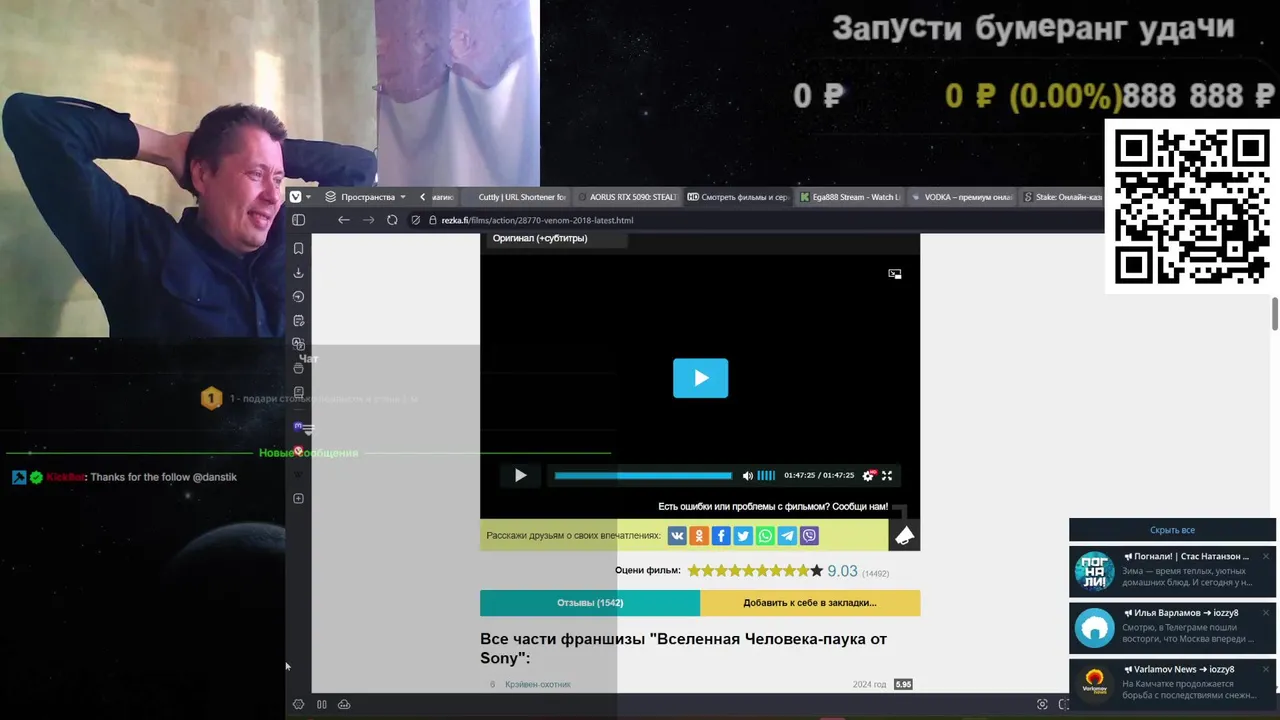Image resolution: width=1280 pixels, height=720 pixels.
Task: Open Крэйвен-охотник franchise link
Action: [538, 685]
